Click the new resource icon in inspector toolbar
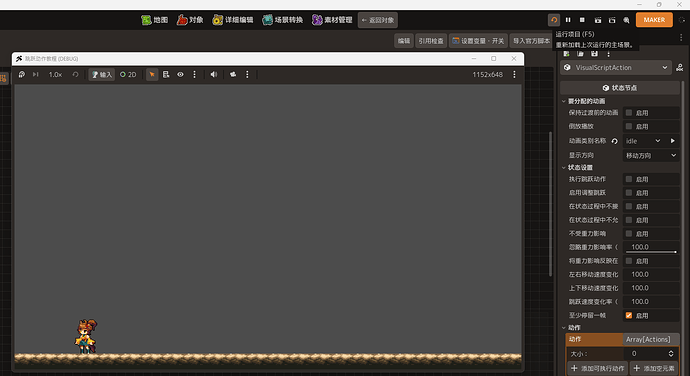 pyautogui.click(x=566, y=54)
